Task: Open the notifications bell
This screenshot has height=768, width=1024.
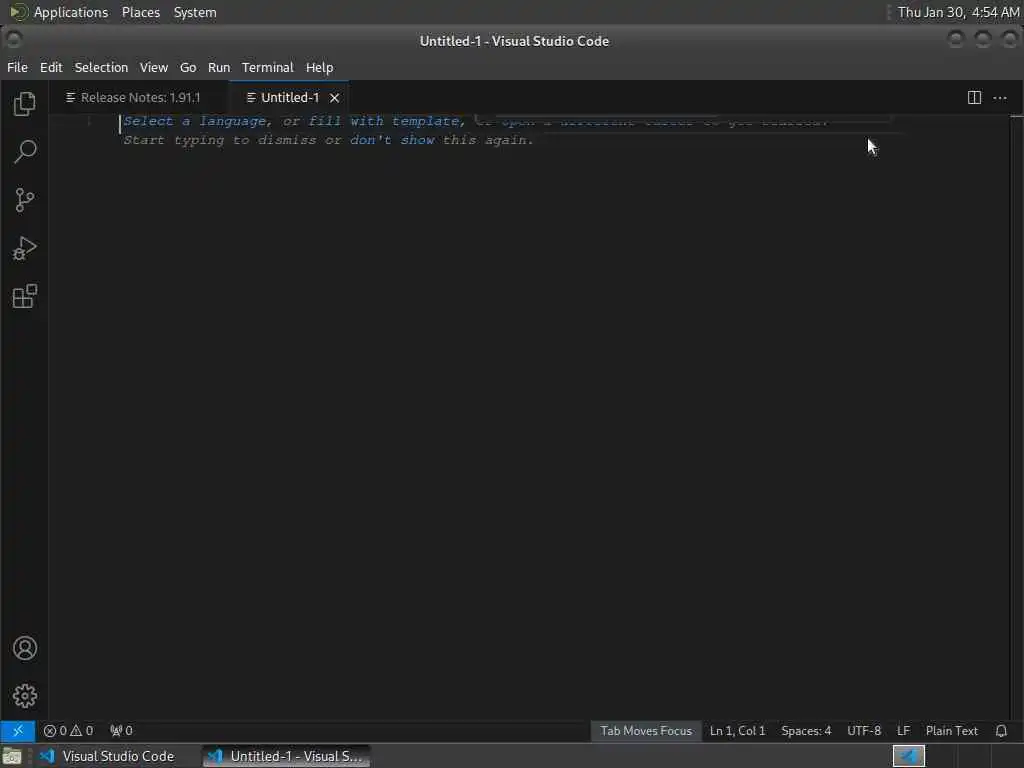Action: pyautogui.click(x=1001, y=731)
